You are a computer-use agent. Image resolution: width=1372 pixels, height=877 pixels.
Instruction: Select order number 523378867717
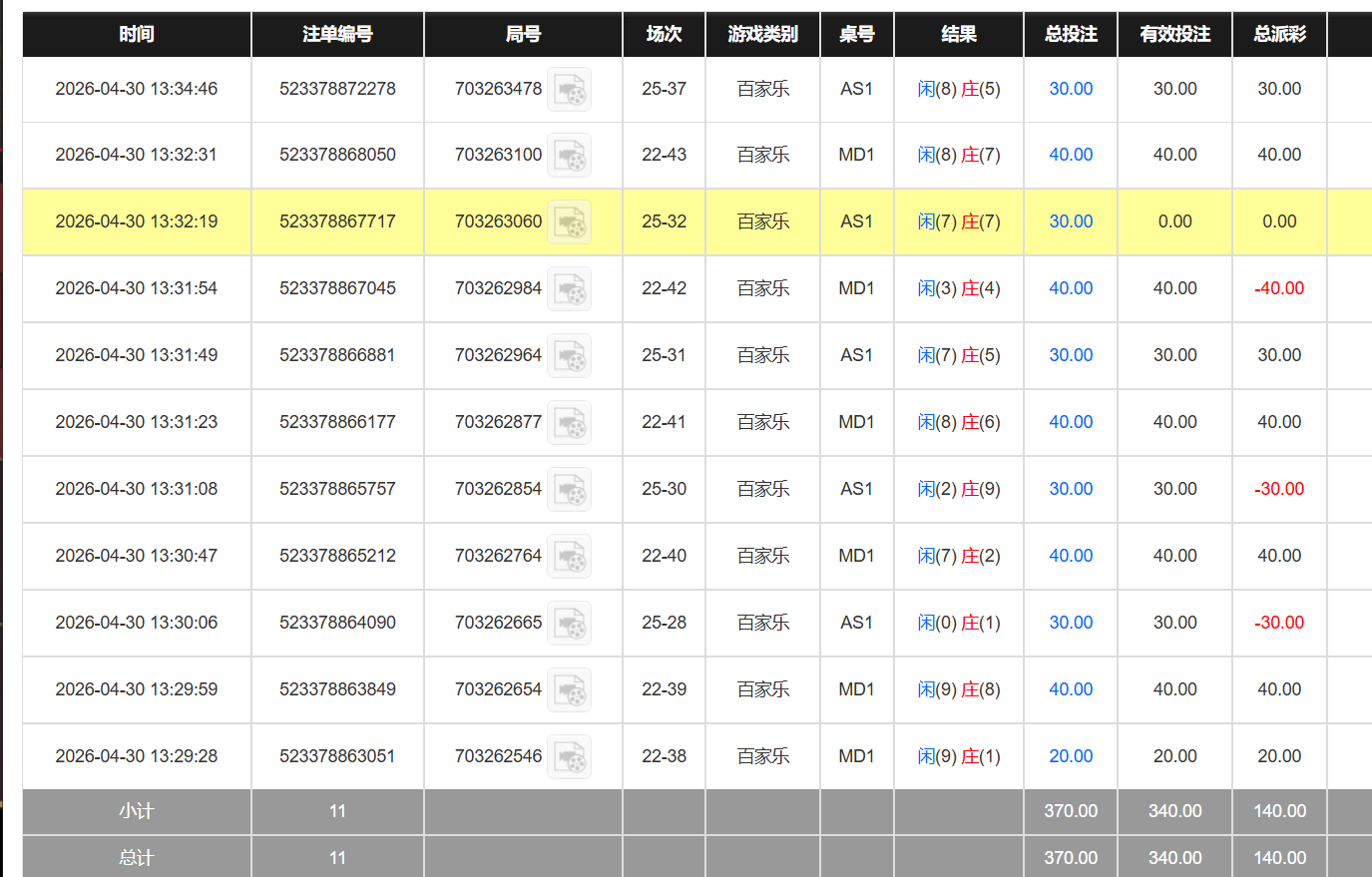pos(337,221)
